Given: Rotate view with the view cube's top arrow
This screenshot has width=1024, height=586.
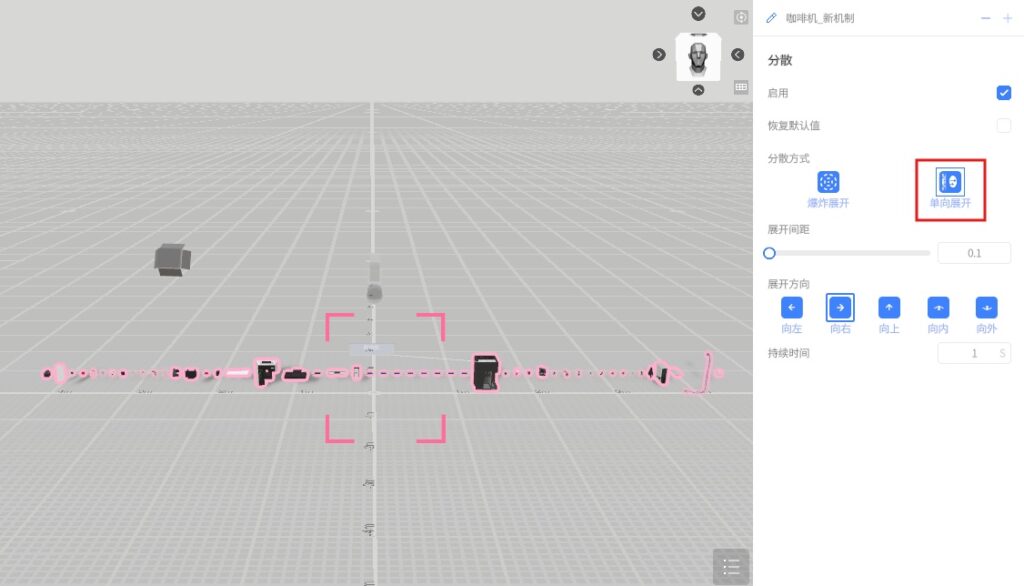Looking at the screenshot, I should click(x=698, y=14).
